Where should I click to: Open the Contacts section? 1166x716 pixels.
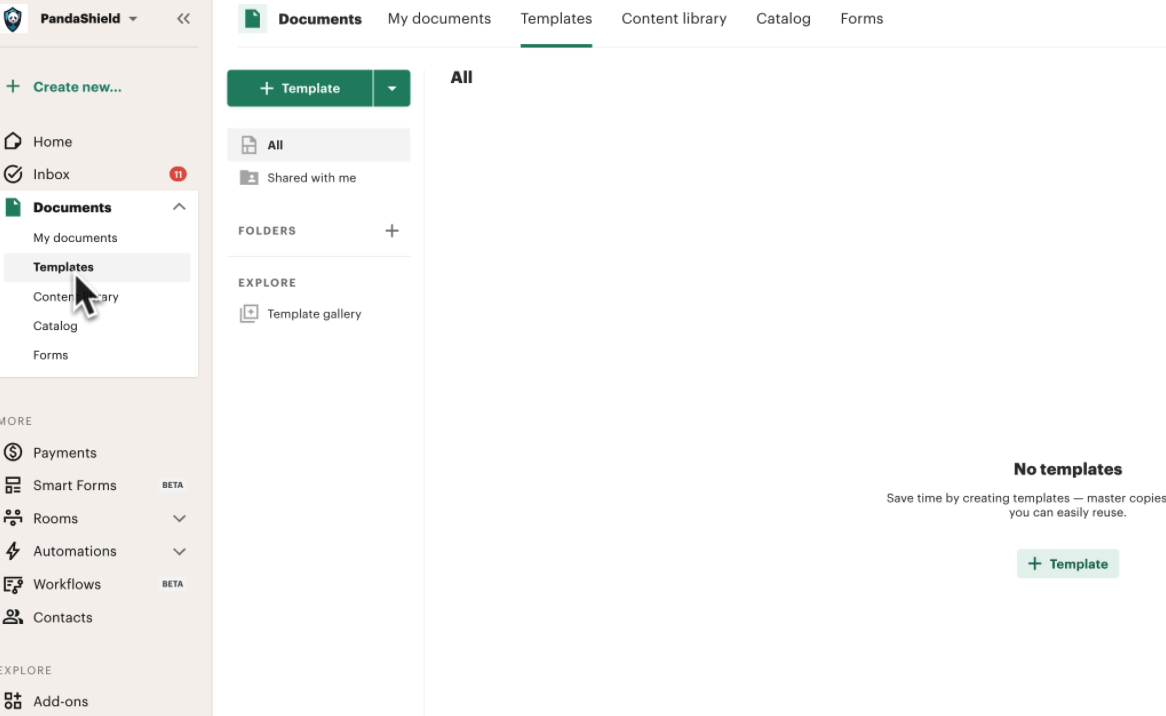60,617
